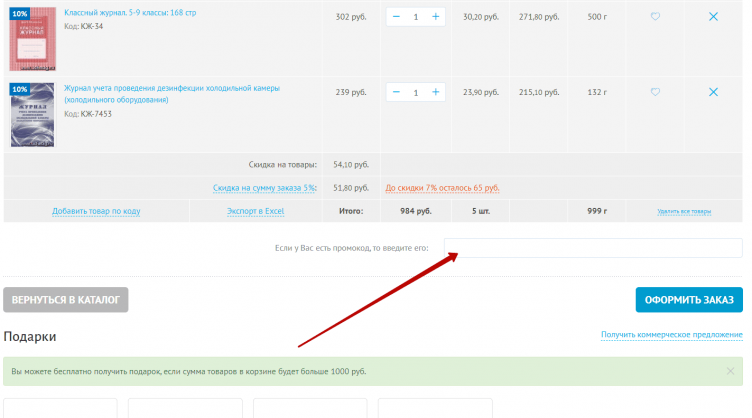Image resolution: width=752 pixels, height=418 pixels.
Task: Click Добавить товар по коду link
Action: point(96,211)
